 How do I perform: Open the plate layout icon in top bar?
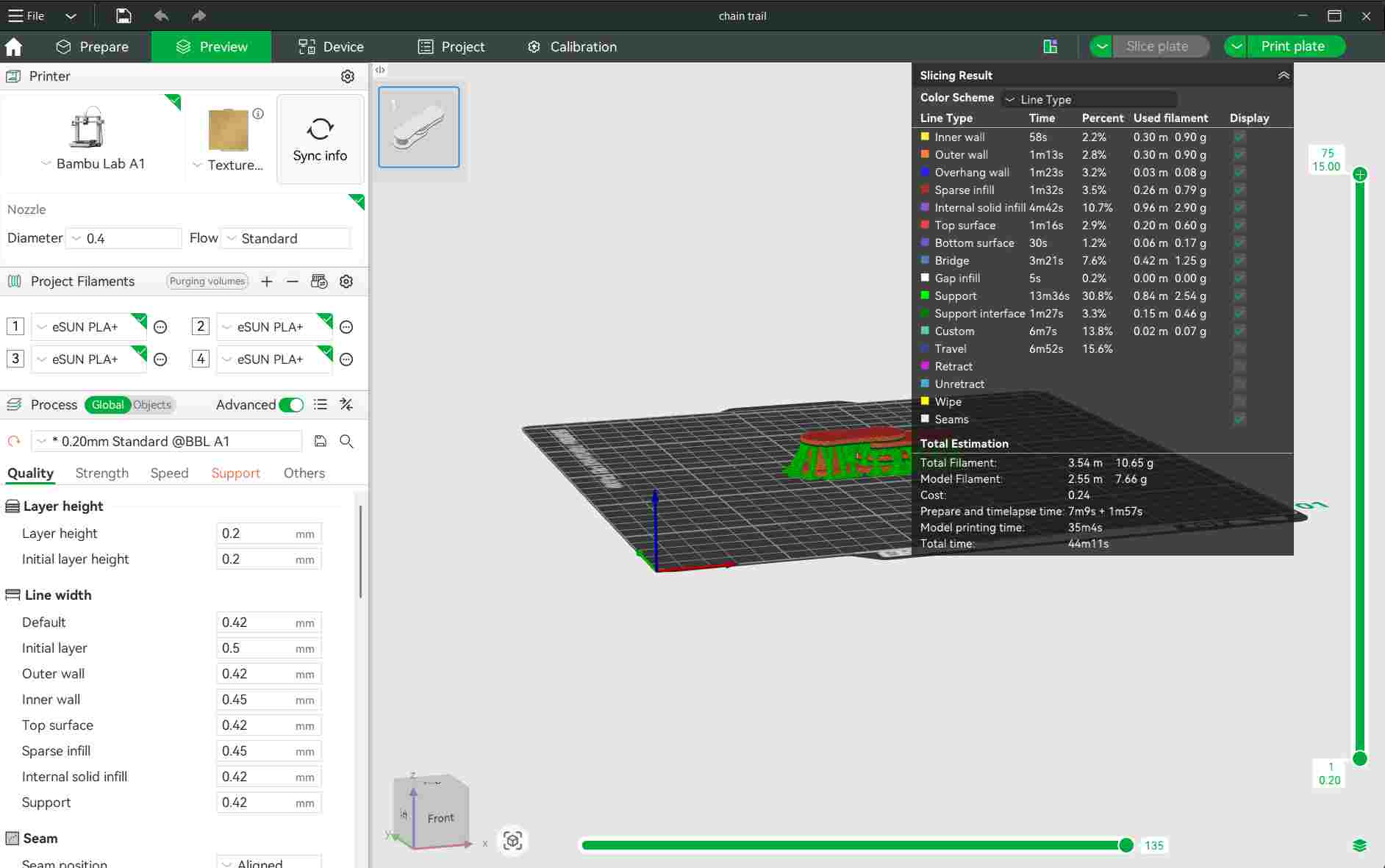[1051, 47]
